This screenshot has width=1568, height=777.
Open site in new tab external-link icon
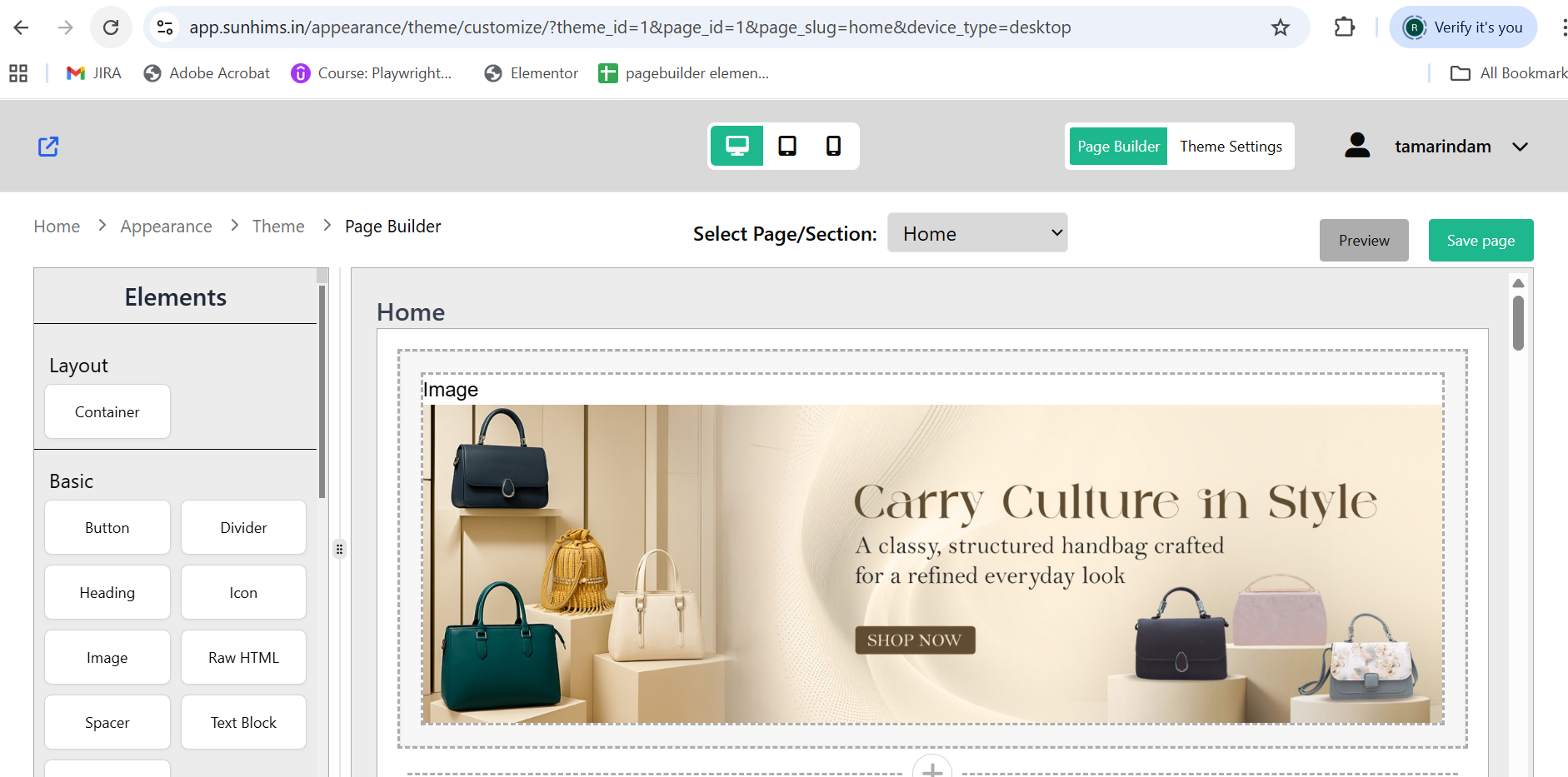[48, 147]
